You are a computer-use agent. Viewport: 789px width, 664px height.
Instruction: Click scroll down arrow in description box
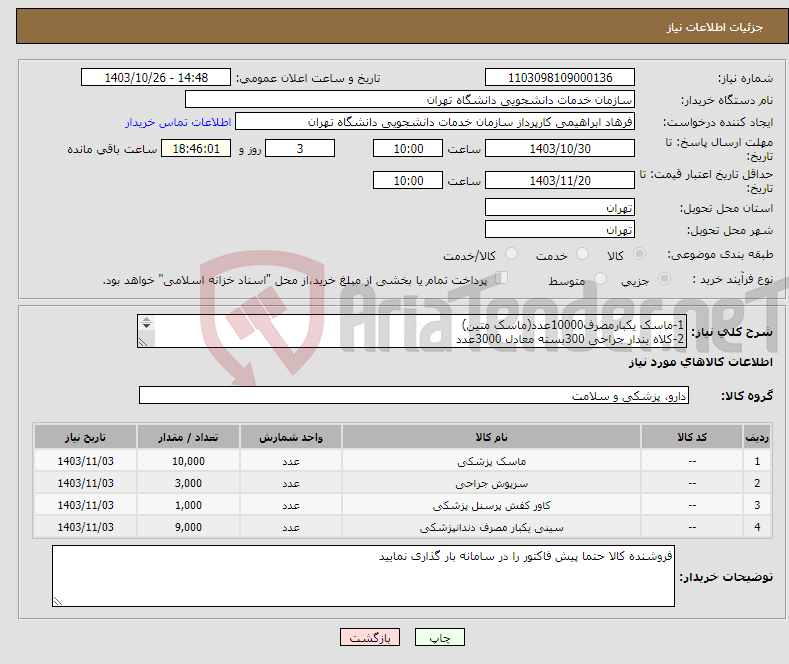[x=146, y=326]
